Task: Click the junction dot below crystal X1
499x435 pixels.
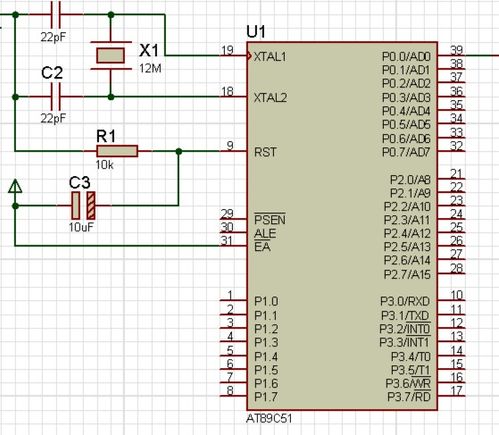Action: [x=111, y=97]
